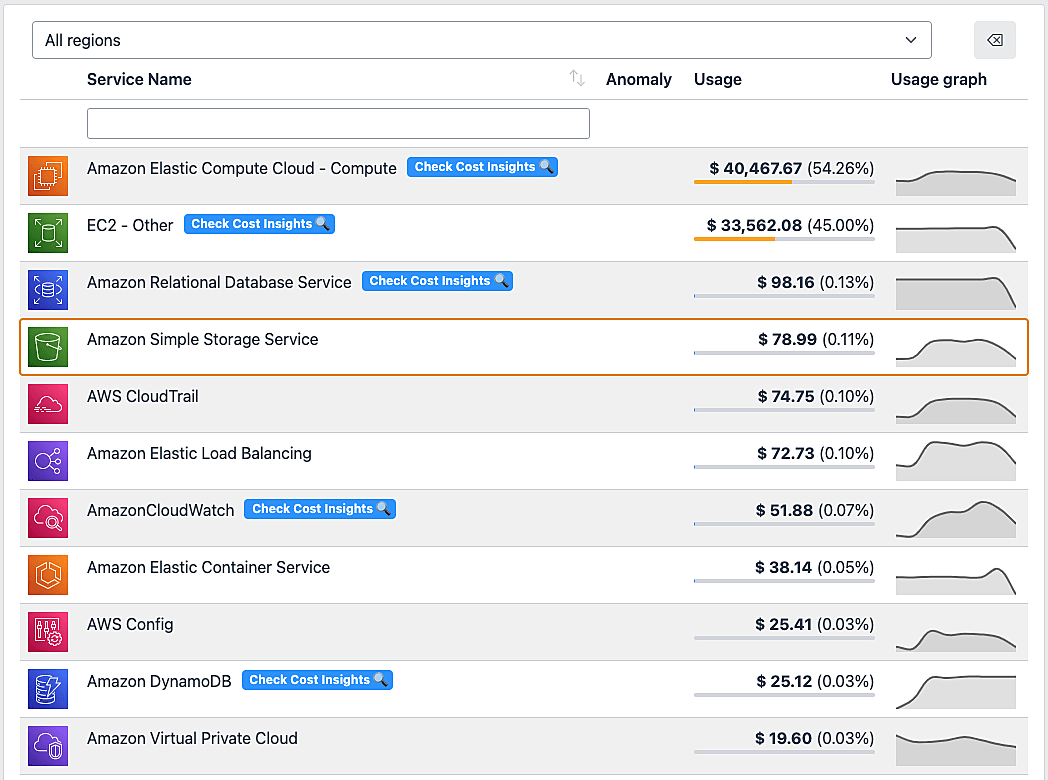Viewport: 1048px width, 780px height.
Task: Open the All regions dropdown
Action: (481, 40)
